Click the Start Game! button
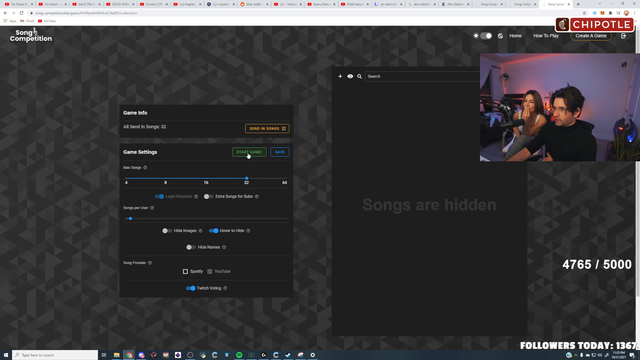This screenshot has width=640, height=360. tap(249, 152)
